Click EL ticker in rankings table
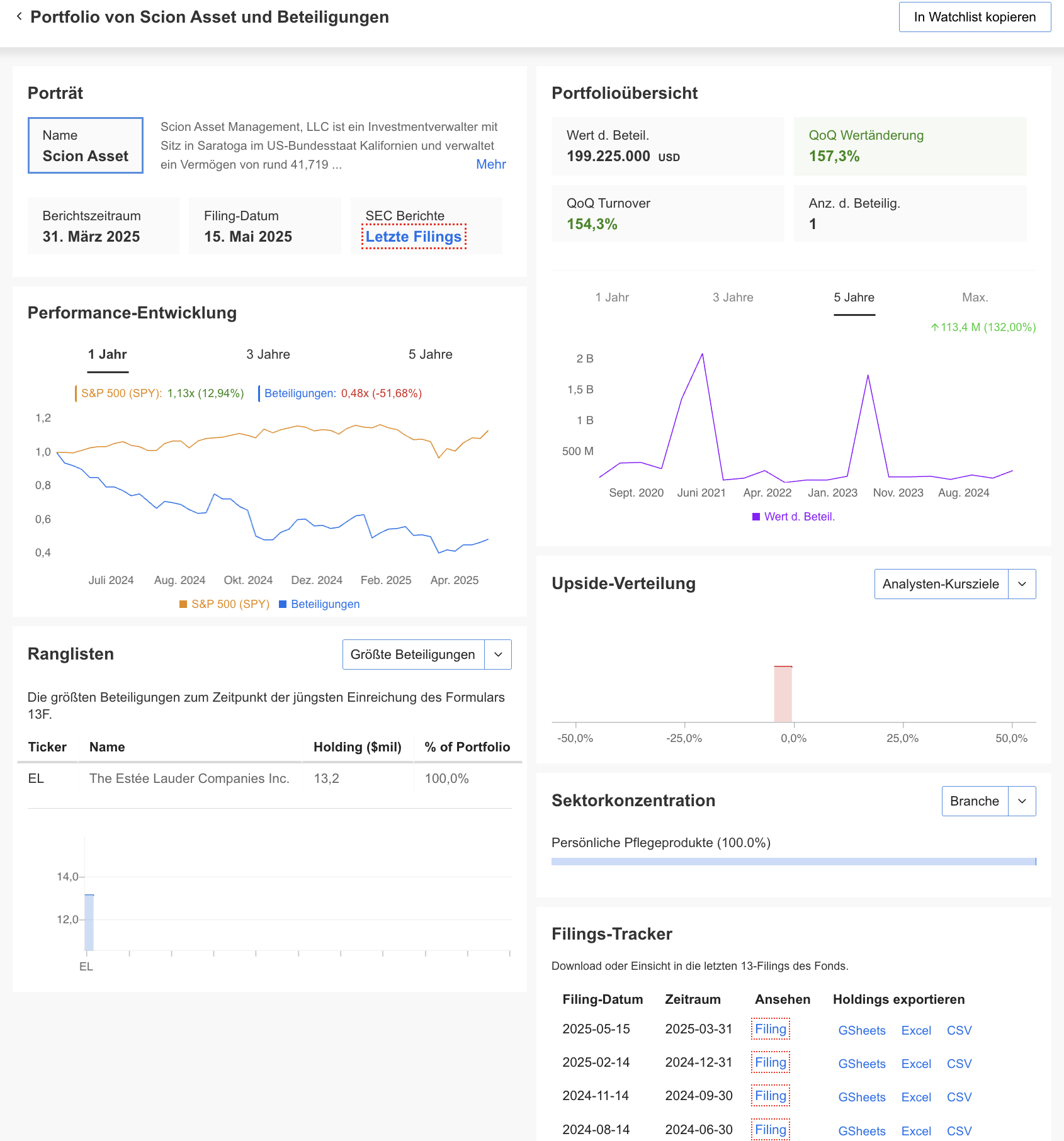 [36, 778]
